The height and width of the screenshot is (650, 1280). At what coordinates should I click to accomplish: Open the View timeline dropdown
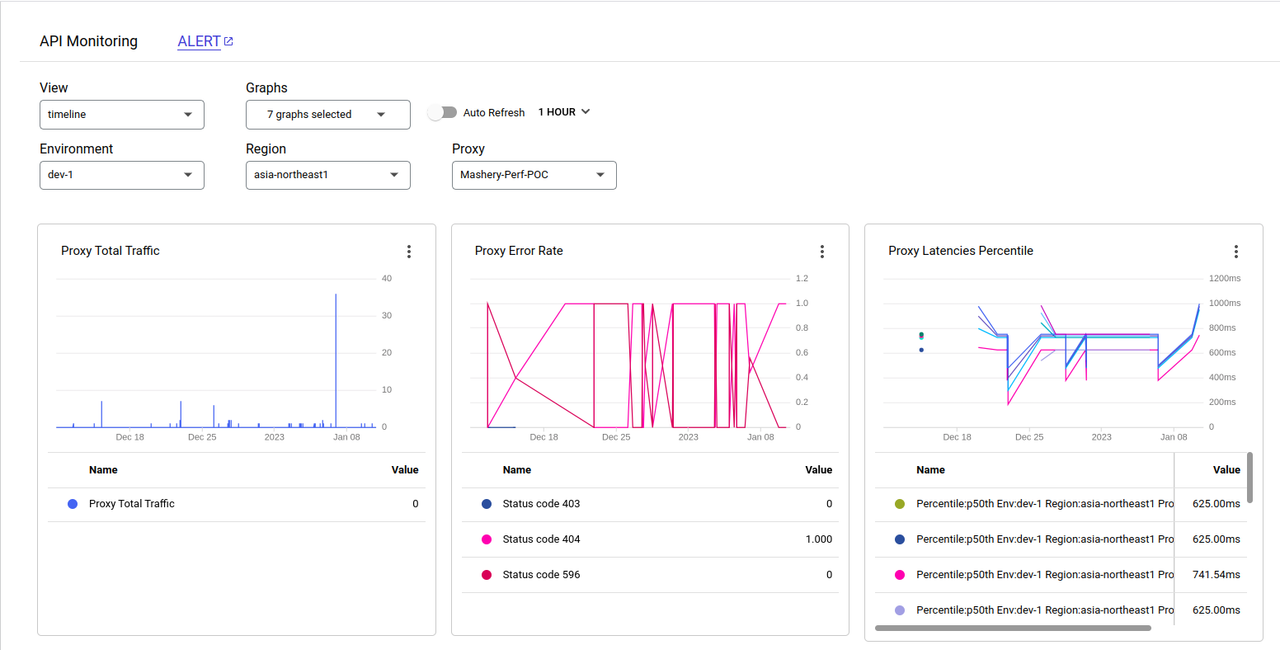(x=122, y=115)
